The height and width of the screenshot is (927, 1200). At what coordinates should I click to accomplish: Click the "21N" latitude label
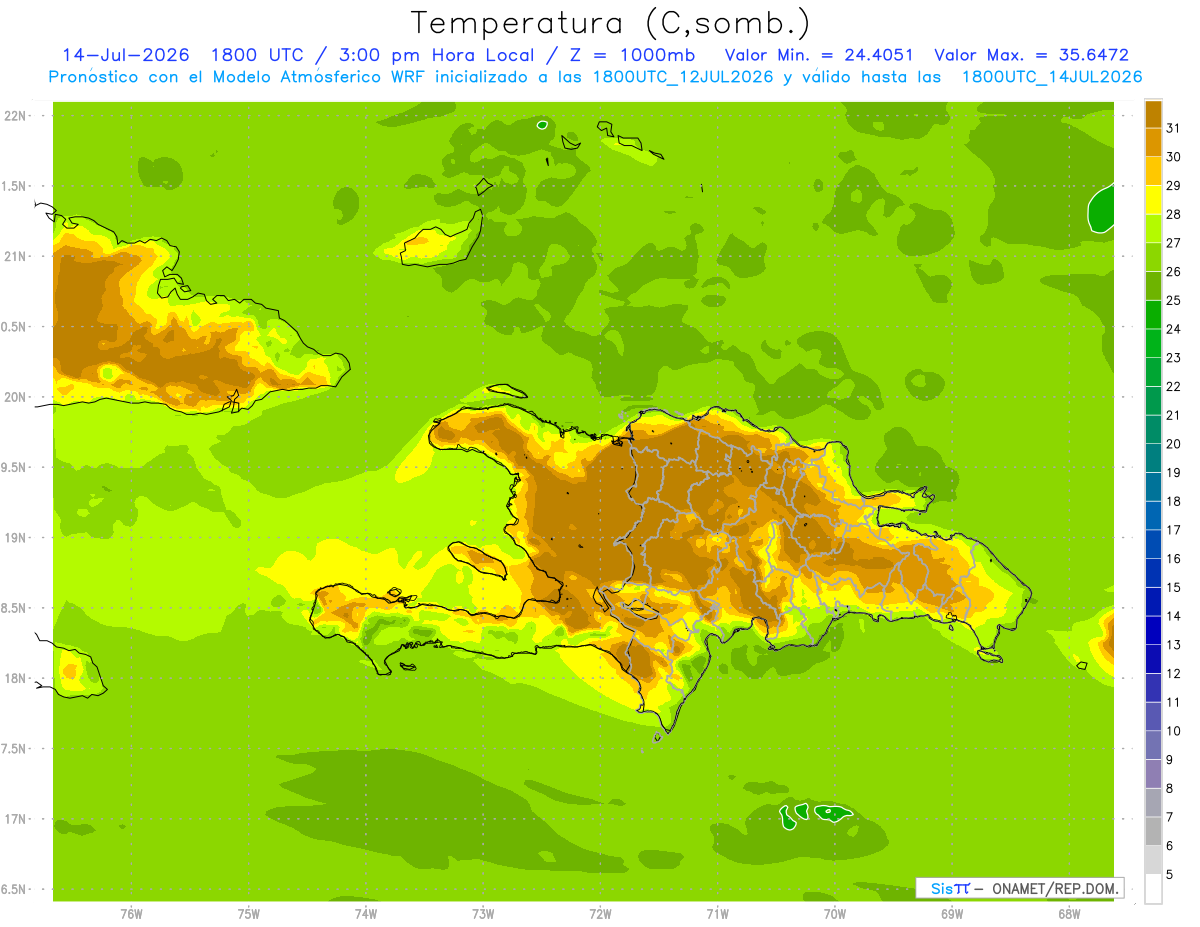pyautogui.click(x=14, y=256)
